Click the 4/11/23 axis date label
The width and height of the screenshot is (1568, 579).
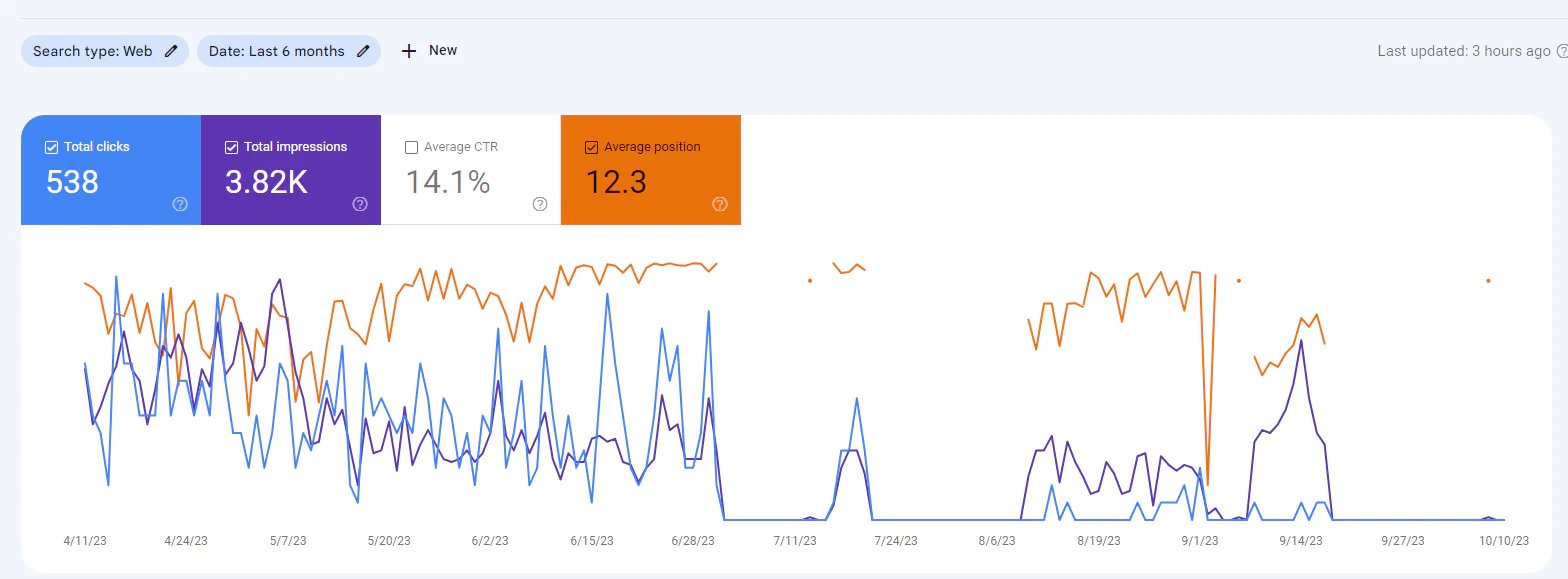point(84,541)
